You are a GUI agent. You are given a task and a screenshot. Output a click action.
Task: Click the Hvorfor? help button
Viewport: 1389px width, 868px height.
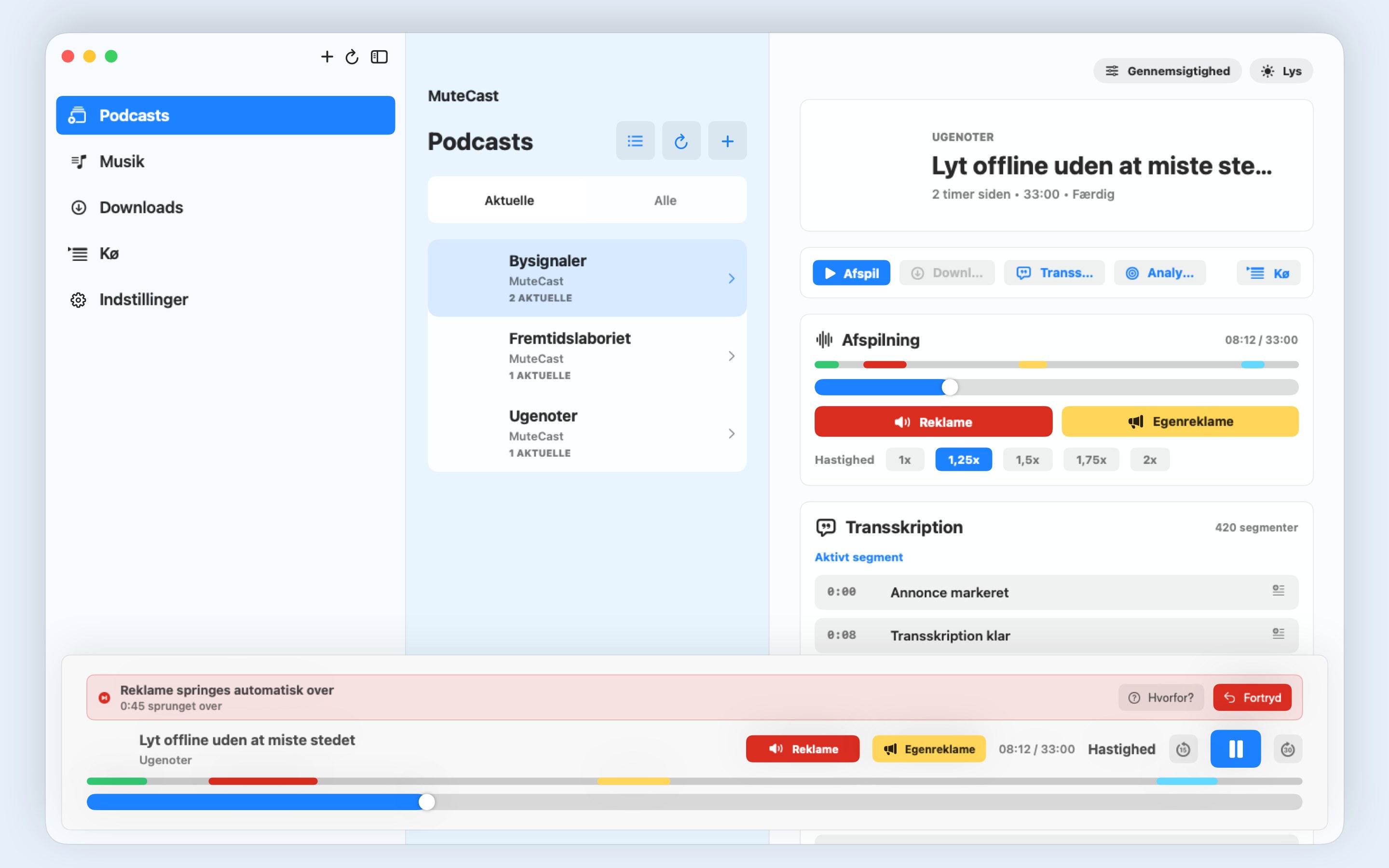point(1160,697)
